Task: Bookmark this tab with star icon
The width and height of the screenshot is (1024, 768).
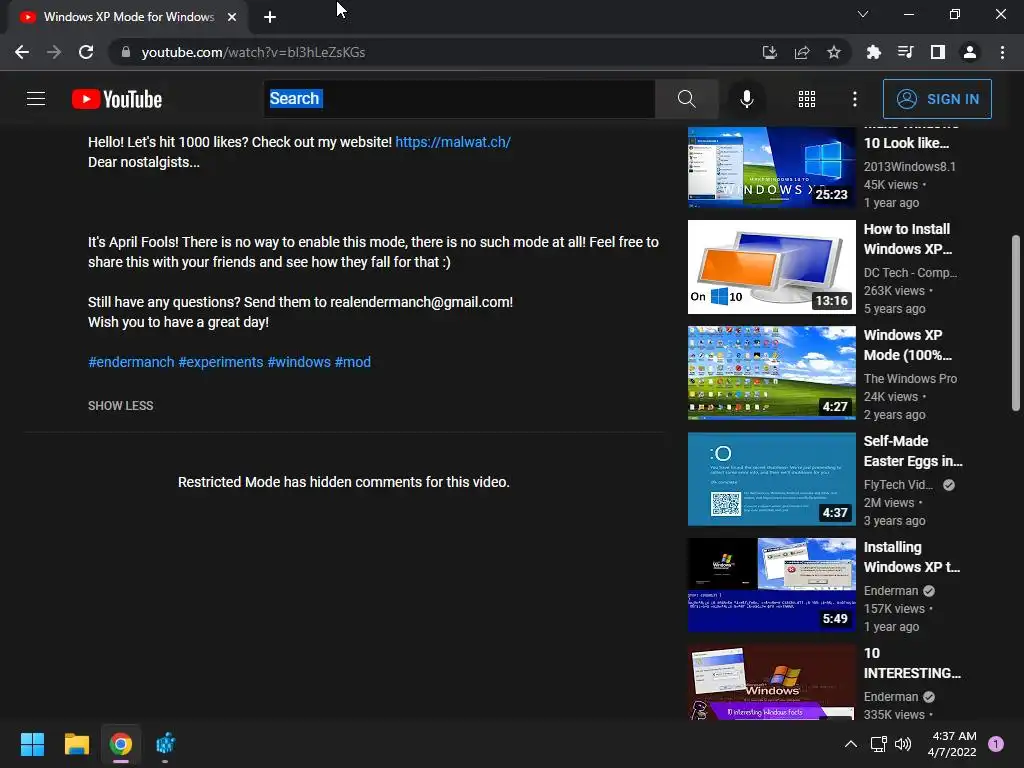Action: pyautogui.click(x=833, y=52)
